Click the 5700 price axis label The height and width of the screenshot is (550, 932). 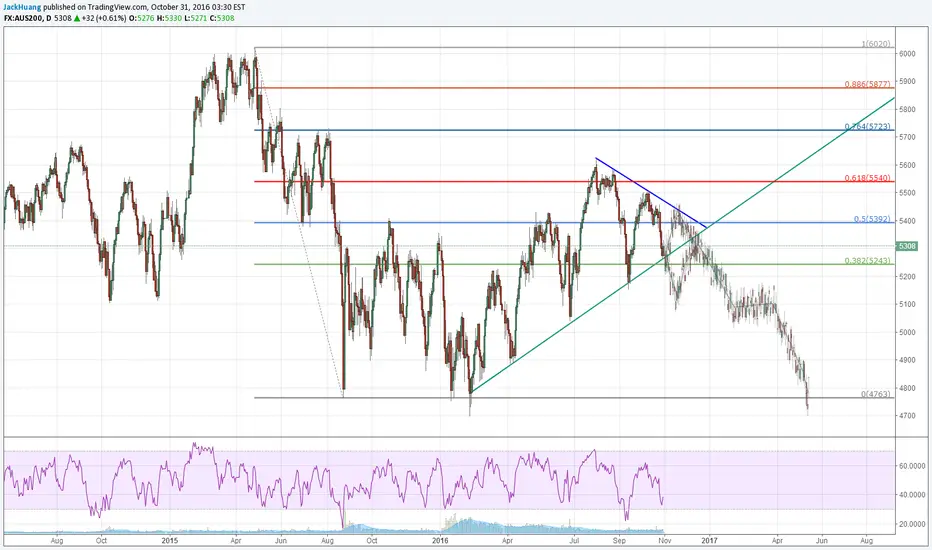point(907,137)
